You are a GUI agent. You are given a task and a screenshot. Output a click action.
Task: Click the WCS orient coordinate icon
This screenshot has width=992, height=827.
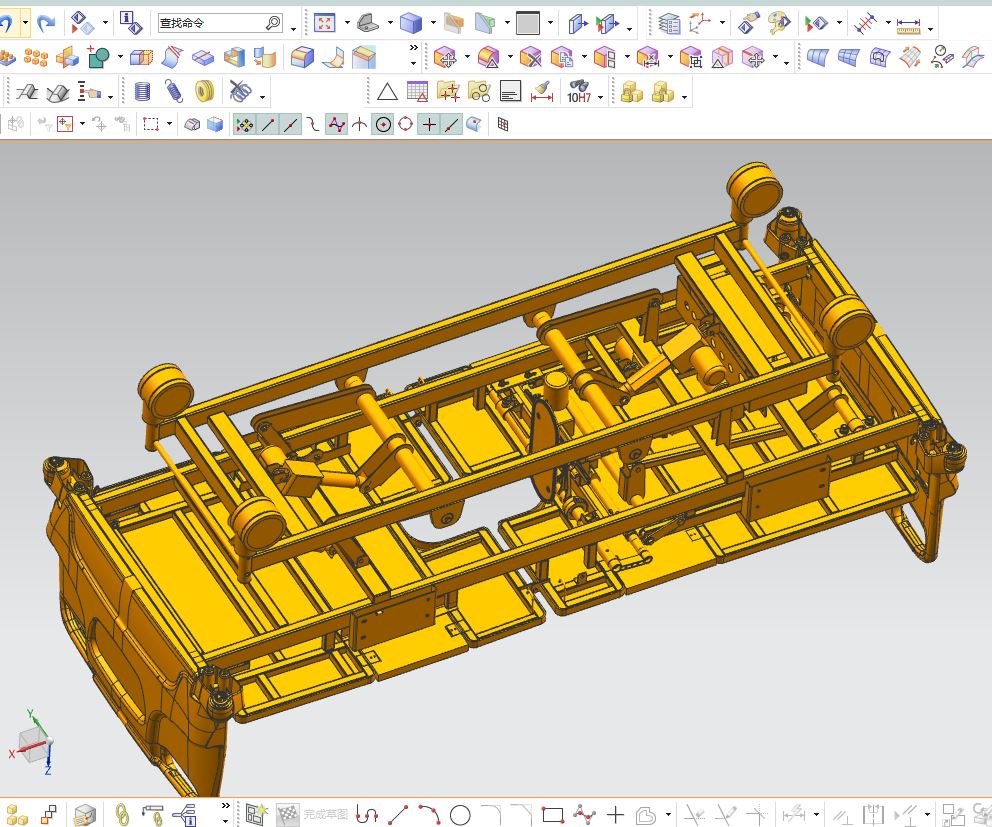point(700,23)
